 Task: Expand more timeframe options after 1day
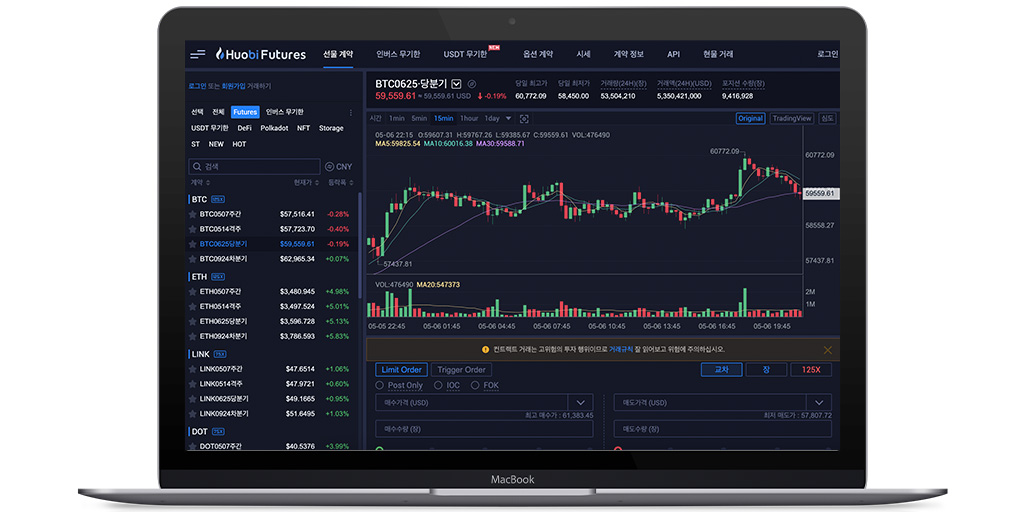click(x=507, y=118)
